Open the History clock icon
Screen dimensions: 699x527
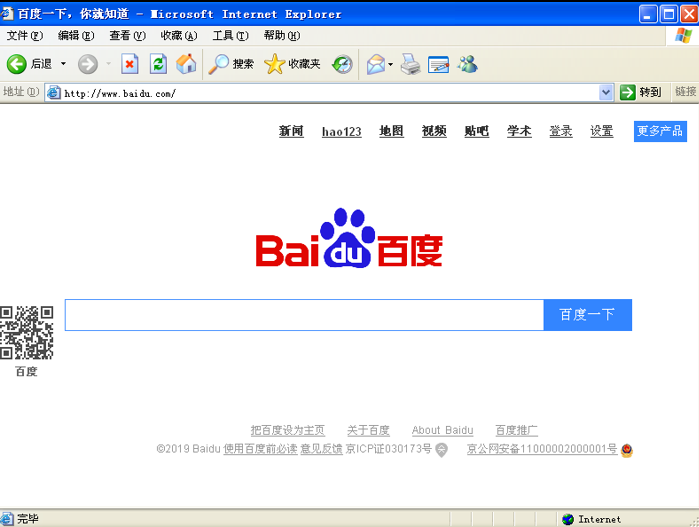[x=342, y=64]
